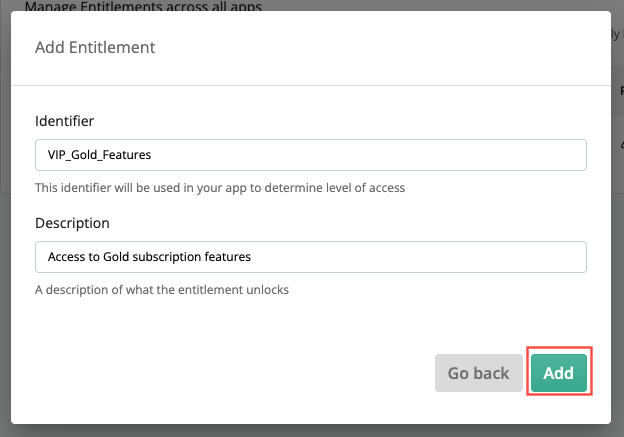Click the Go back button
Image resolution: width=624 pixels, height=437 pixels.
479,373
